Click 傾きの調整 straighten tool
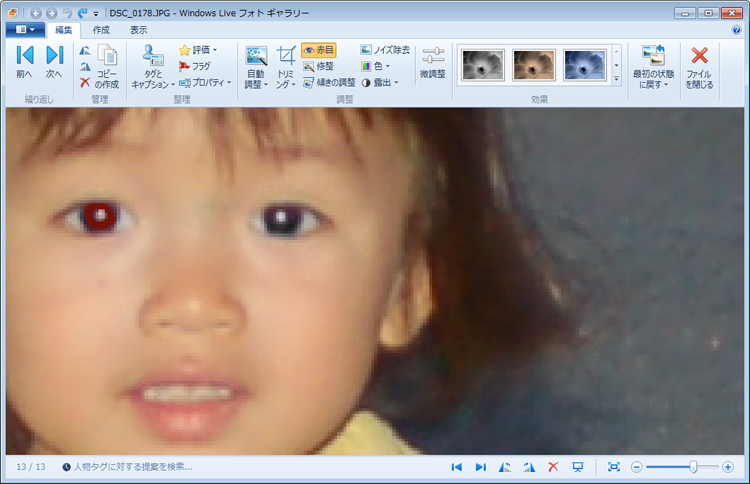 tap(329, 83)
